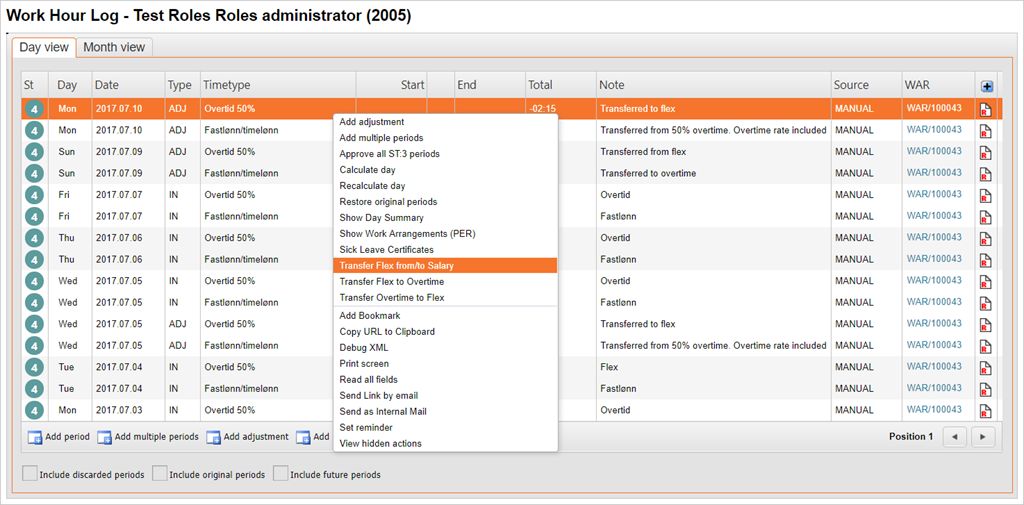
Task: Click Show Day Summary menu entry
Action: pyautogui.click(x=381, y=218)
